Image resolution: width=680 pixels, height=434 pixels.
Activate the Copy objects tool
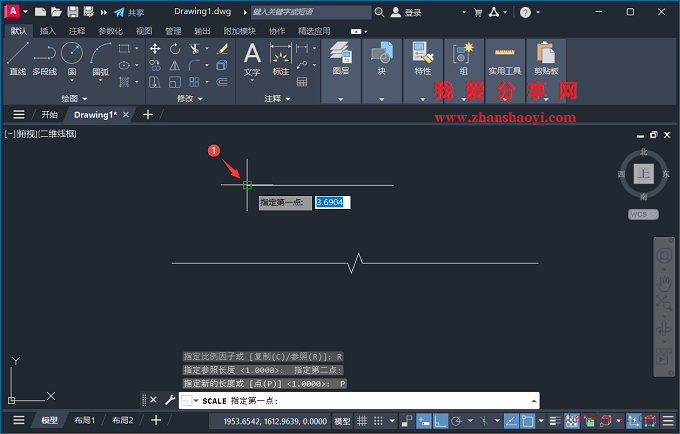(x=155, y=65)
